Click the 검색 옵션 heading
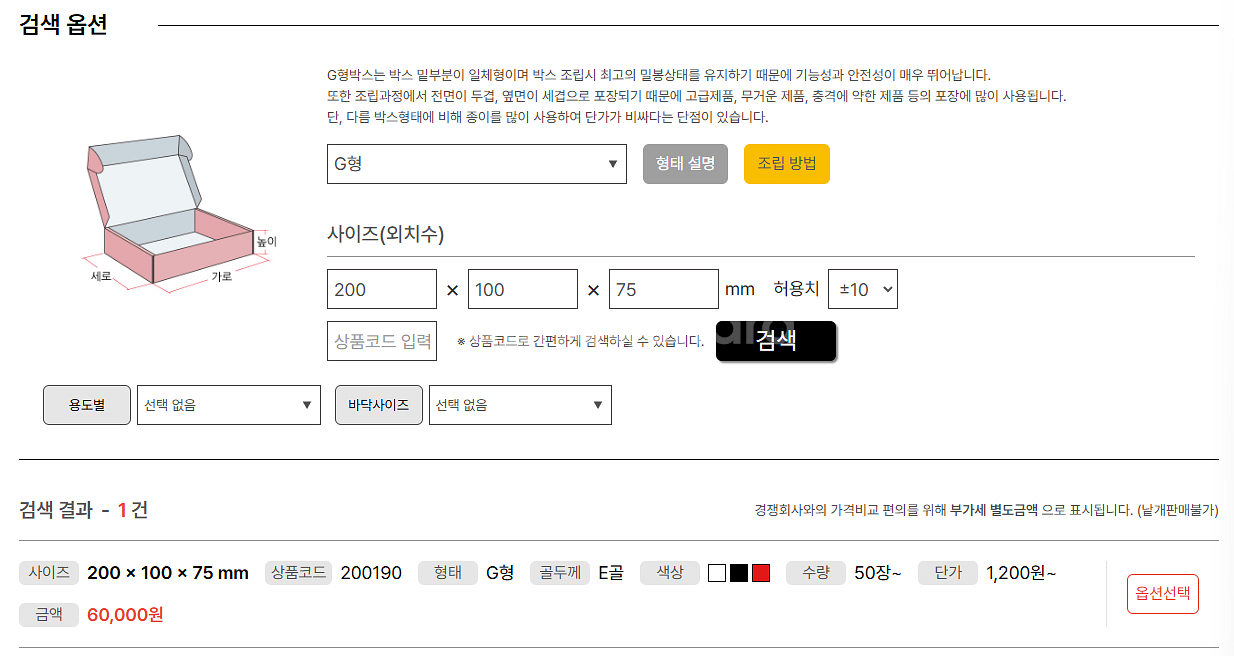 63,25
